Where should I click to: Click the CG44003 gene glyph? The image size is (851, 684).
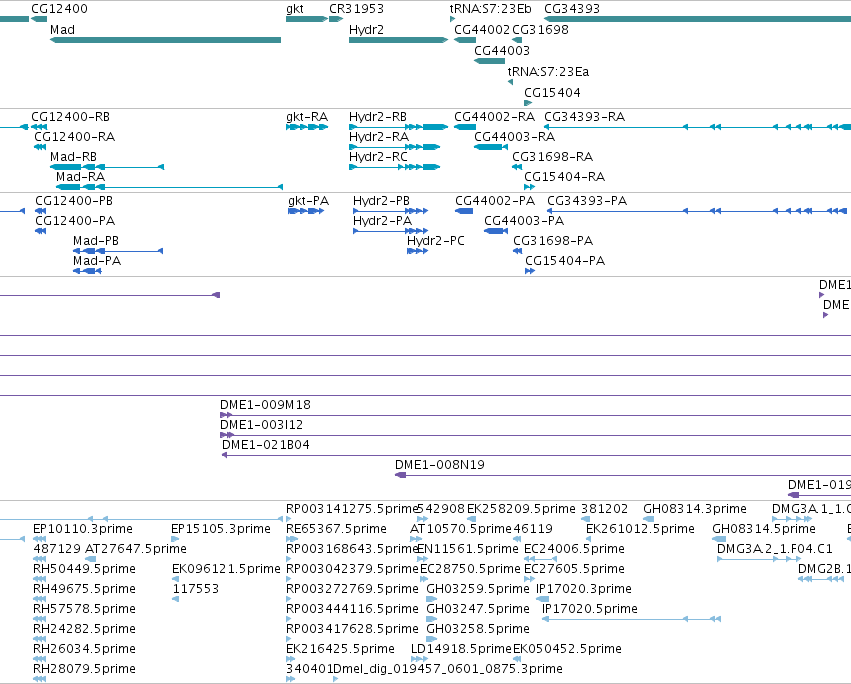coord(490,61)
